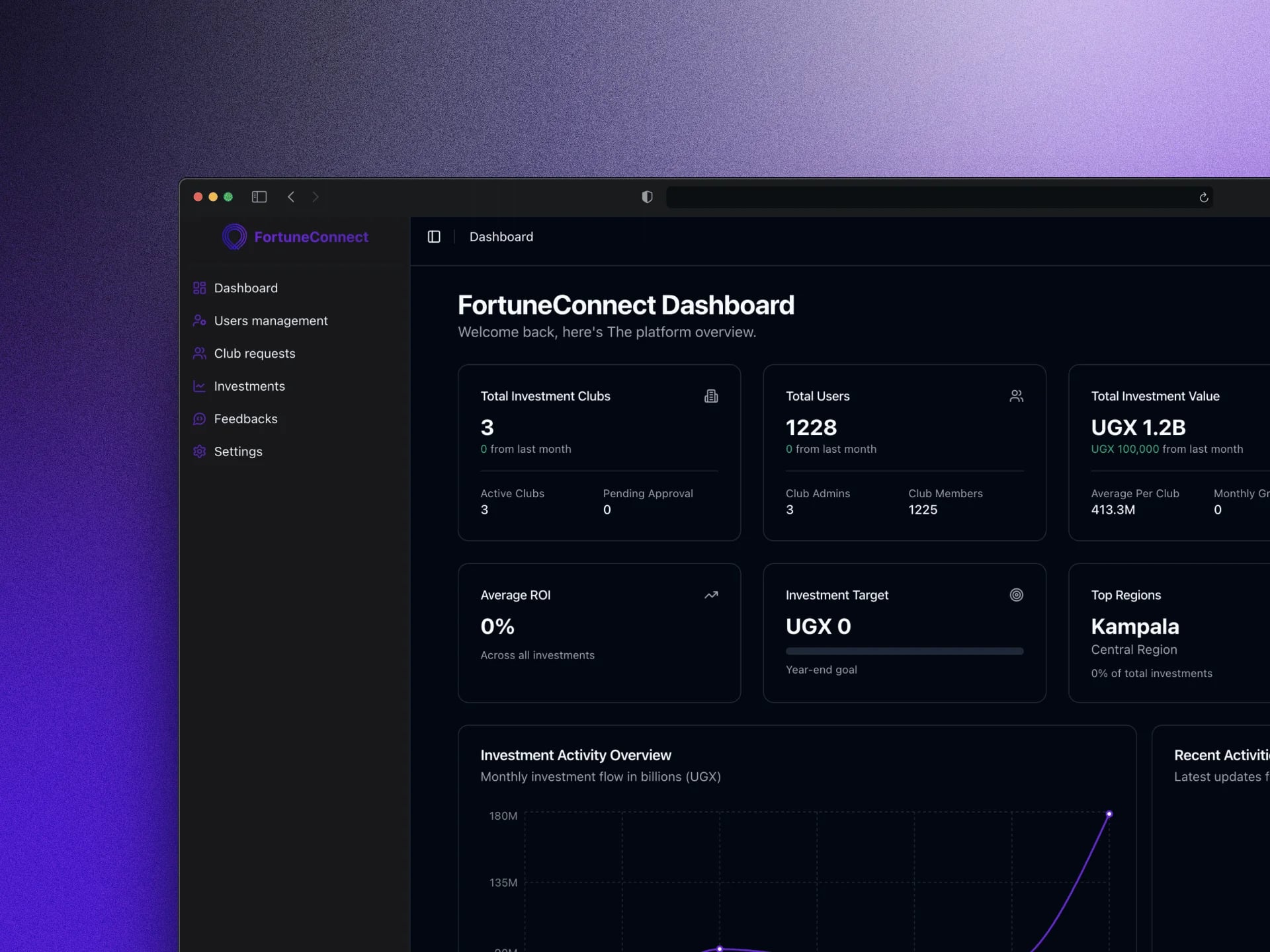The image size is (1270, 952).
Task: Click the target icon on Investment Target card
Action: pos(1017,595)
